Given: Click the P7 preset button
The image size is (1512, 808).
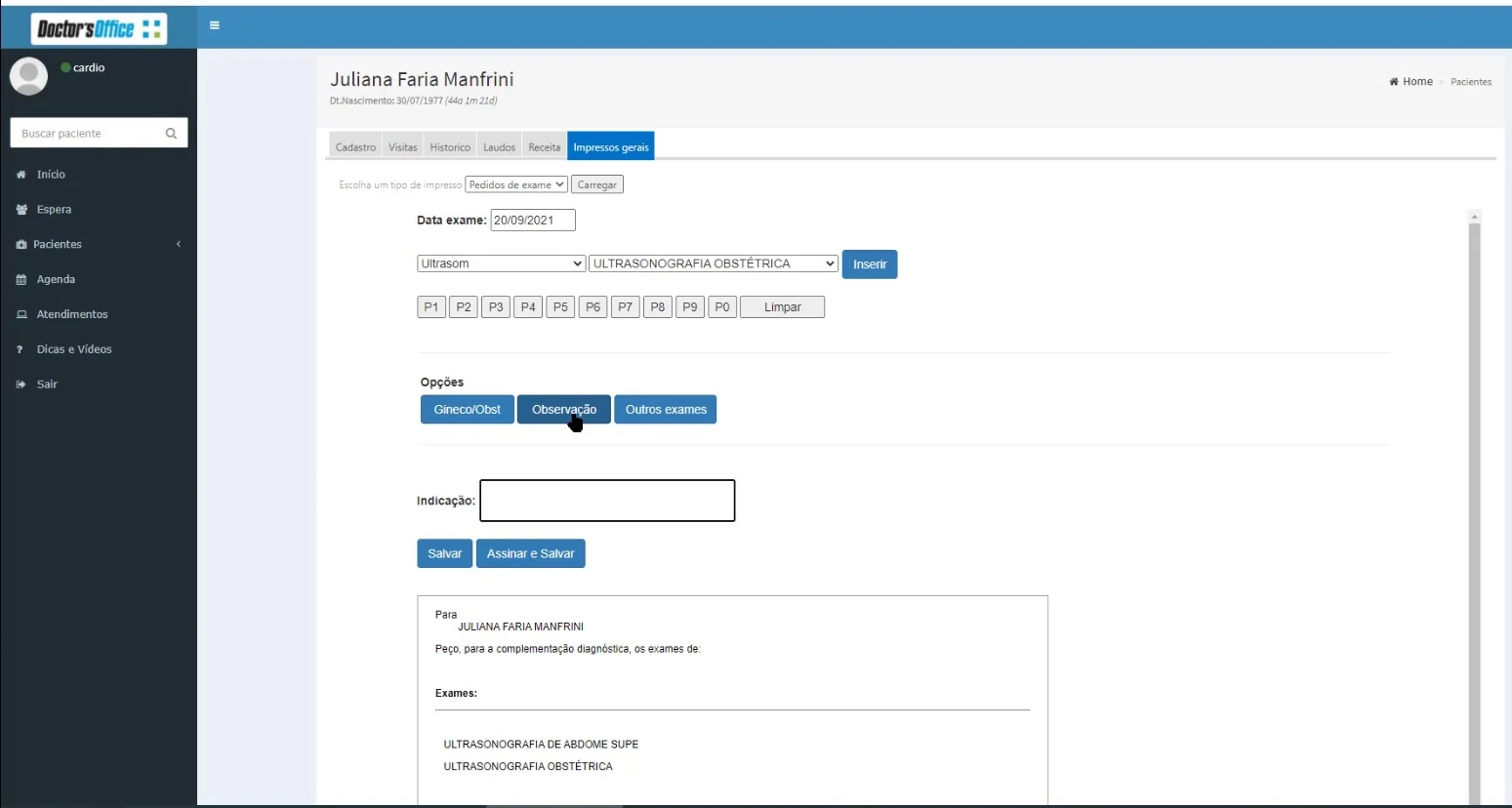Looking at the screenshot, I should [x=626, y=307].
